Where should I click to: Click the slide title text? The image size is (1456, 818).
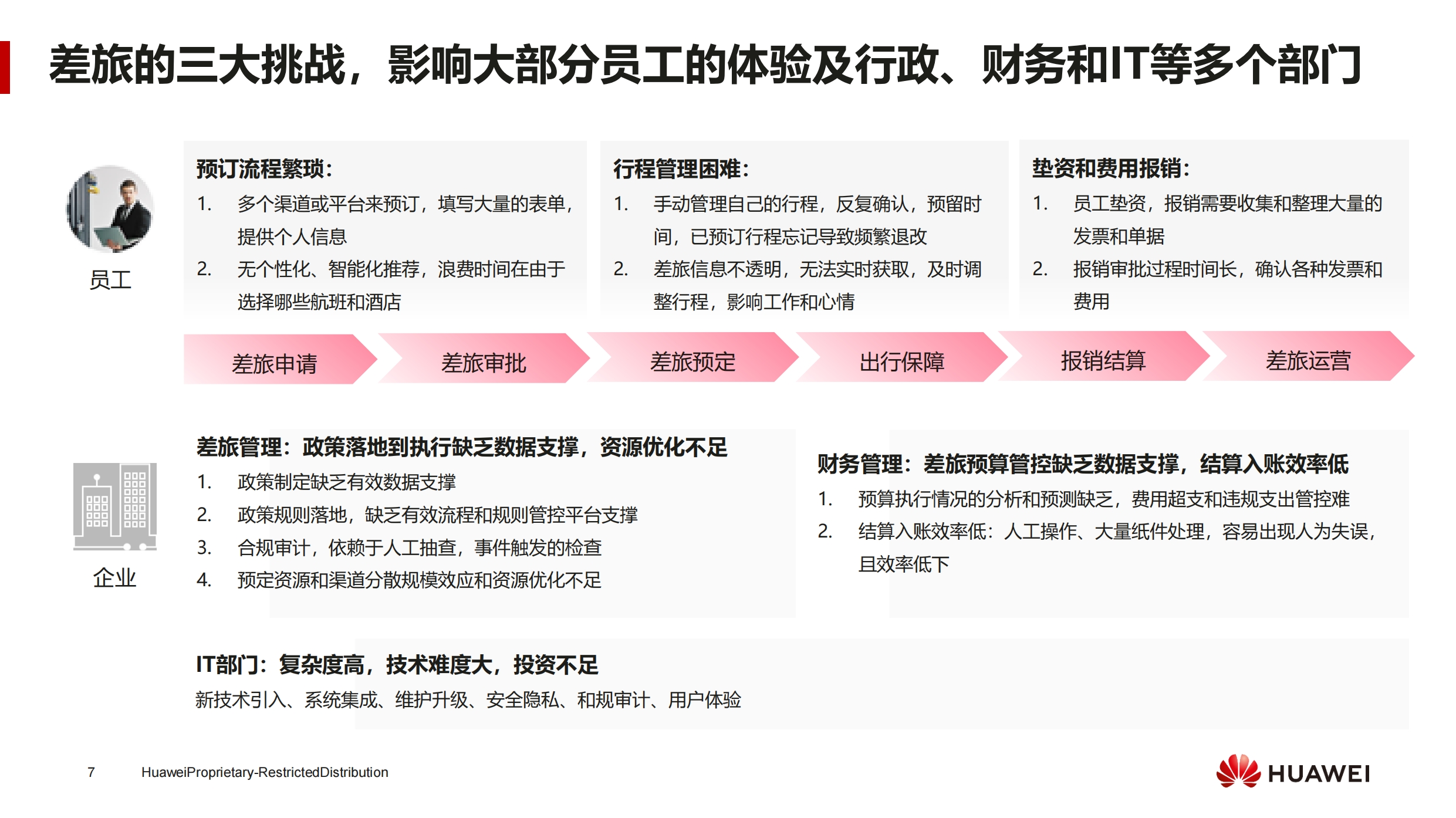(704, 65)
